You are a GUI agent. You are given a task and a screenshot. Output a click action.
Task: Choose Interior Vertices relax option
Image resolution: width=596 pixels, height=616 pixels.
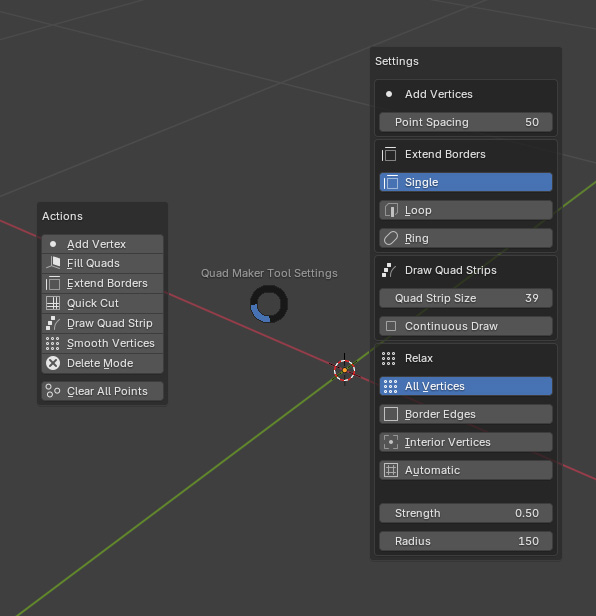466,442
